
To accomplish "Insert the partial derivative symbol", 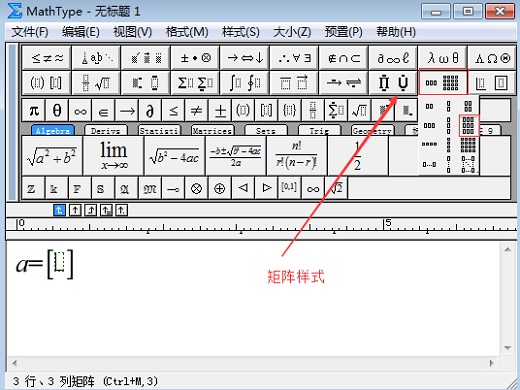I will click(x=150, y=110).
